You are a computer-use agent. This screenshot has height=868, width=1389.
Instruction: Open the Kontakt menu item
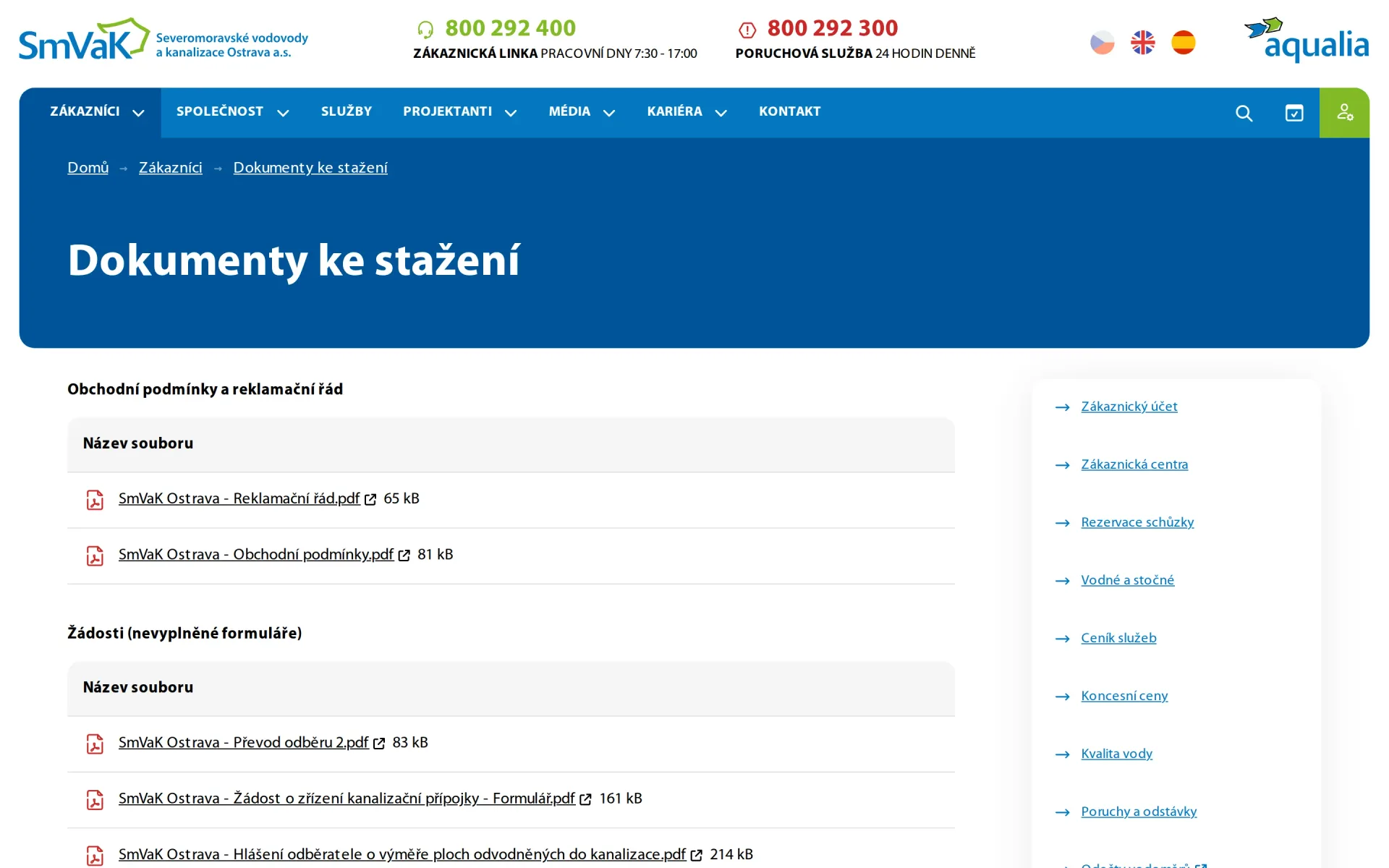(790, 111)
